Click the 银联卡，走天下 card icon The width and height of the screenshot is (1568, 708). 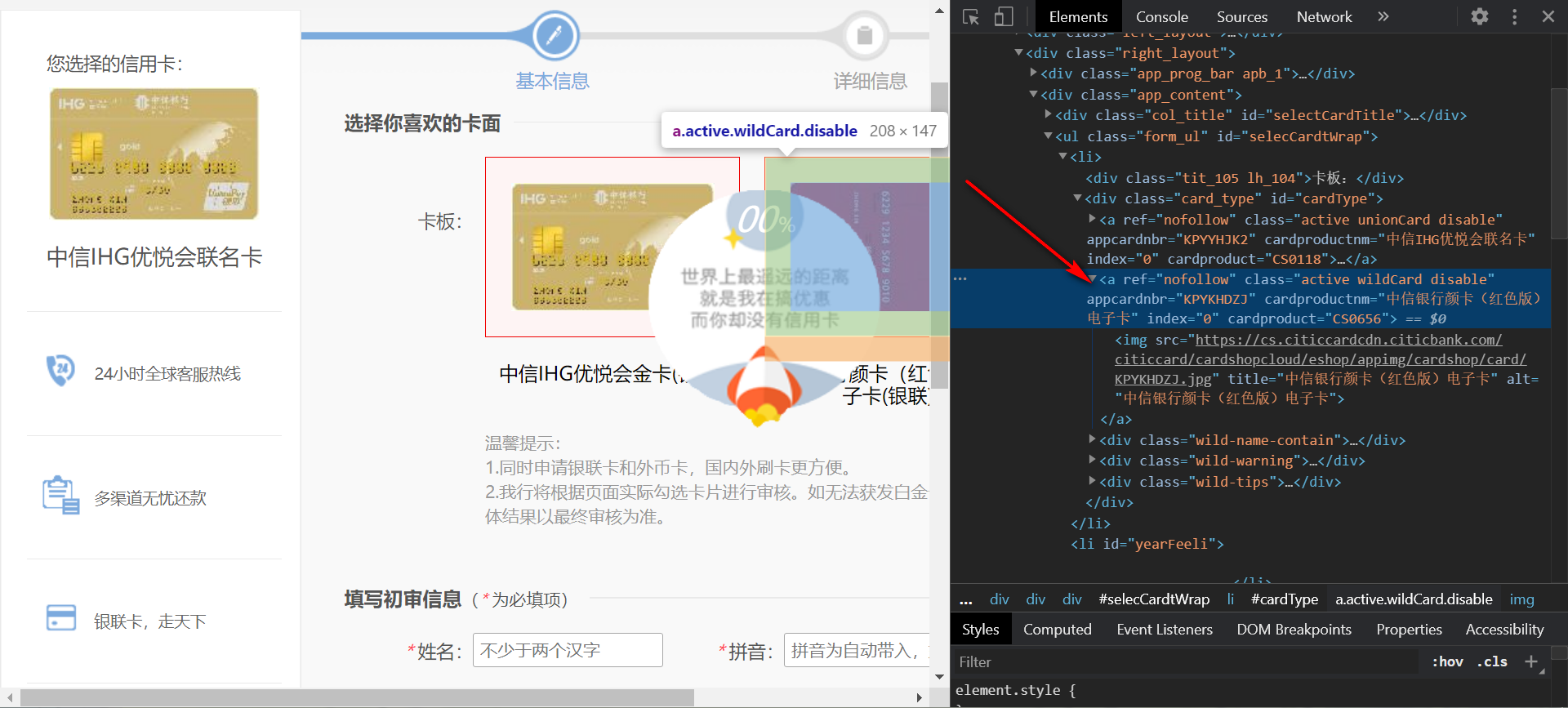pos(60,618)
